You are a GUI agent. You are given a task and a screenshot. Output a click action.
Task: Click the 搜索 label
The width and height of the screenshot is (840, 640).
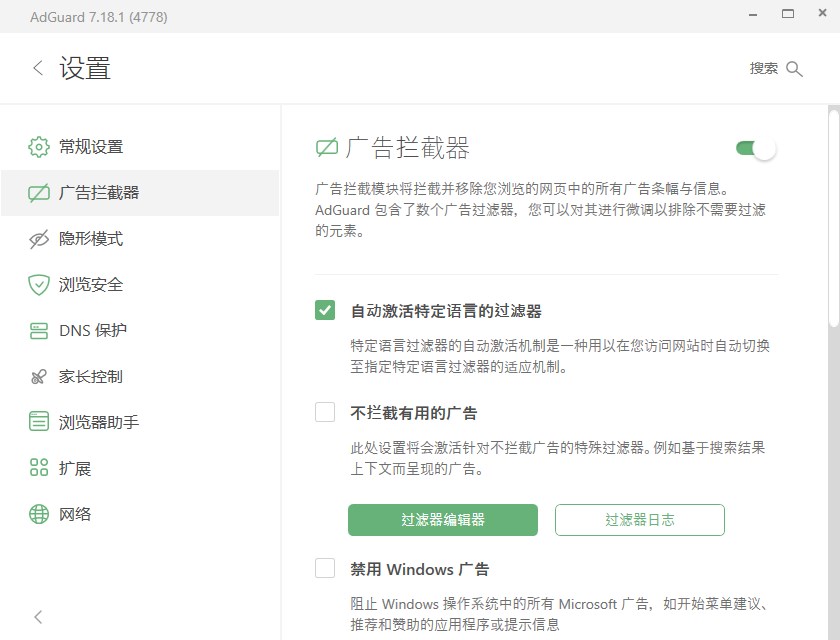pyautogui.click(x=763, y=69)
